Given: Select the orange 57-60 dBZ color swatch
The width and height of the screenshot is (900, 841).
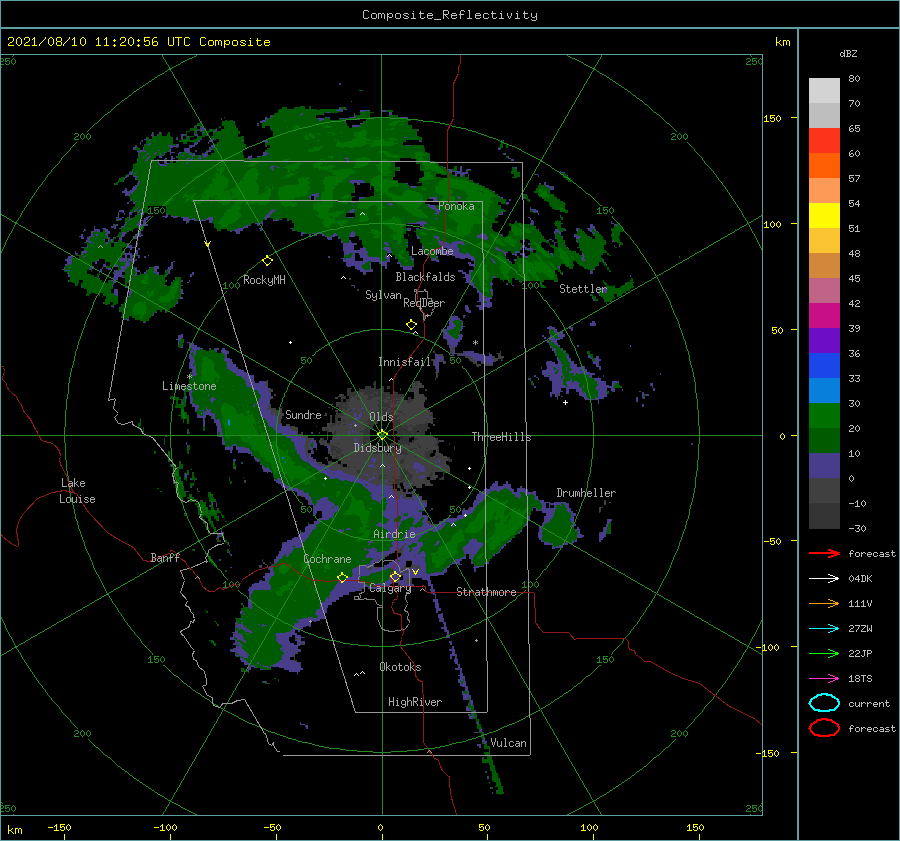Looking at the screenshot, I should [x=824, y=166].
